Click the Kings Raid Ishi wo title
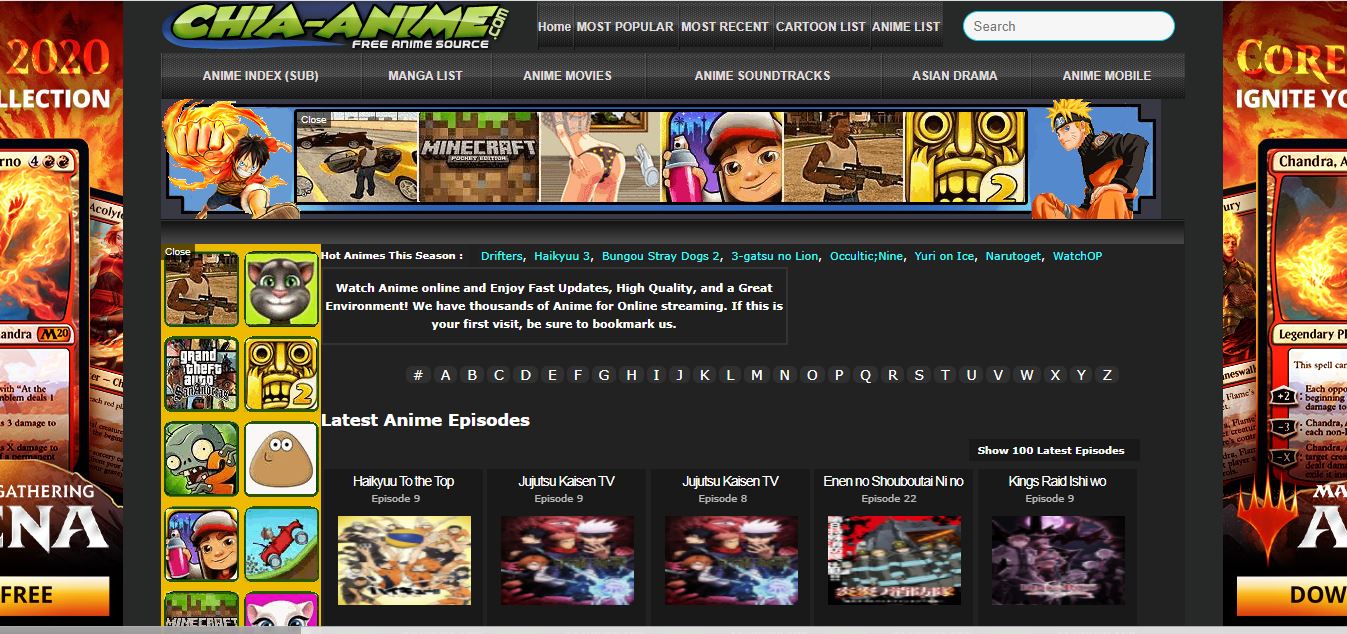 coord(1057,481)
